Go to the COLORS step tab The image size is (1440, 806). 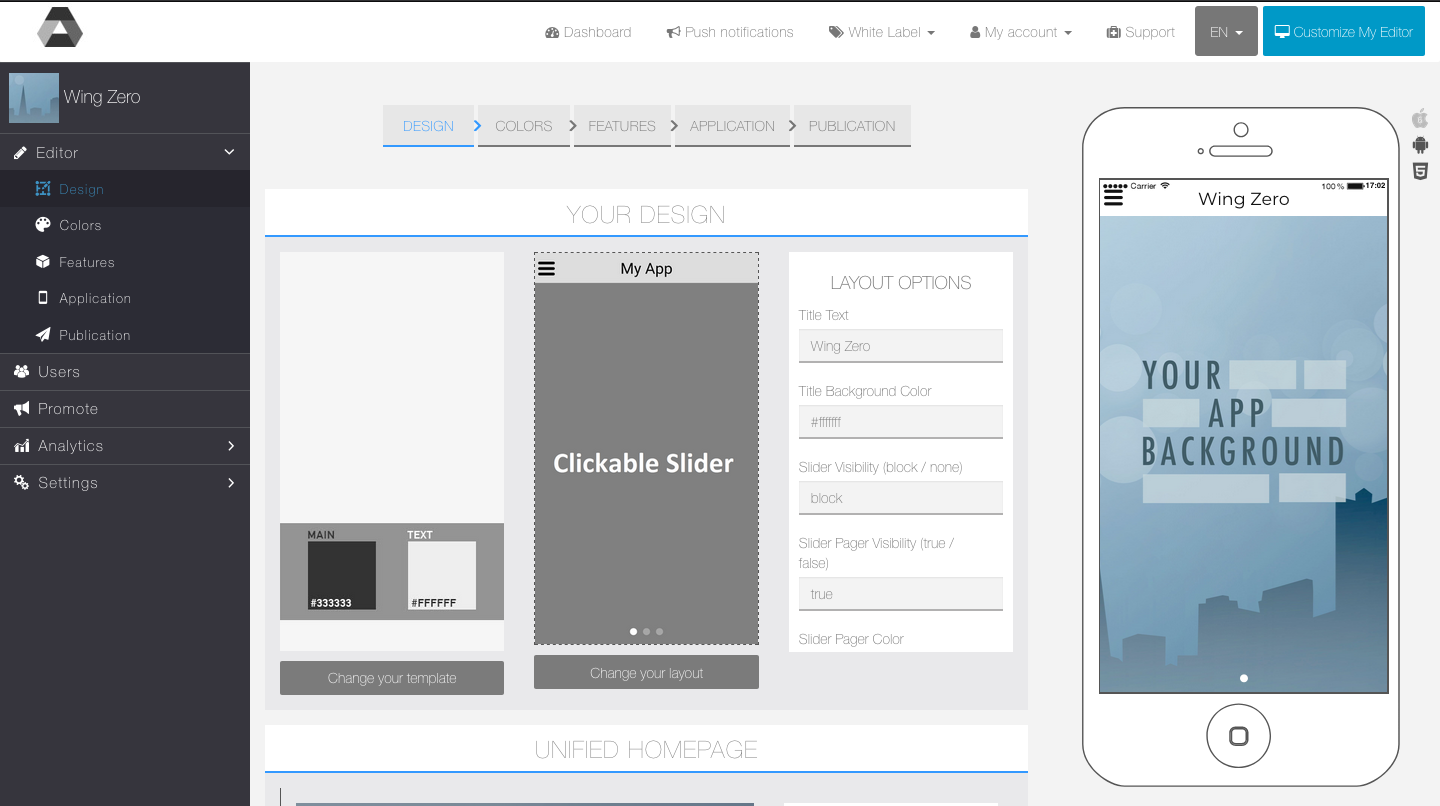(x=524, y=126)
